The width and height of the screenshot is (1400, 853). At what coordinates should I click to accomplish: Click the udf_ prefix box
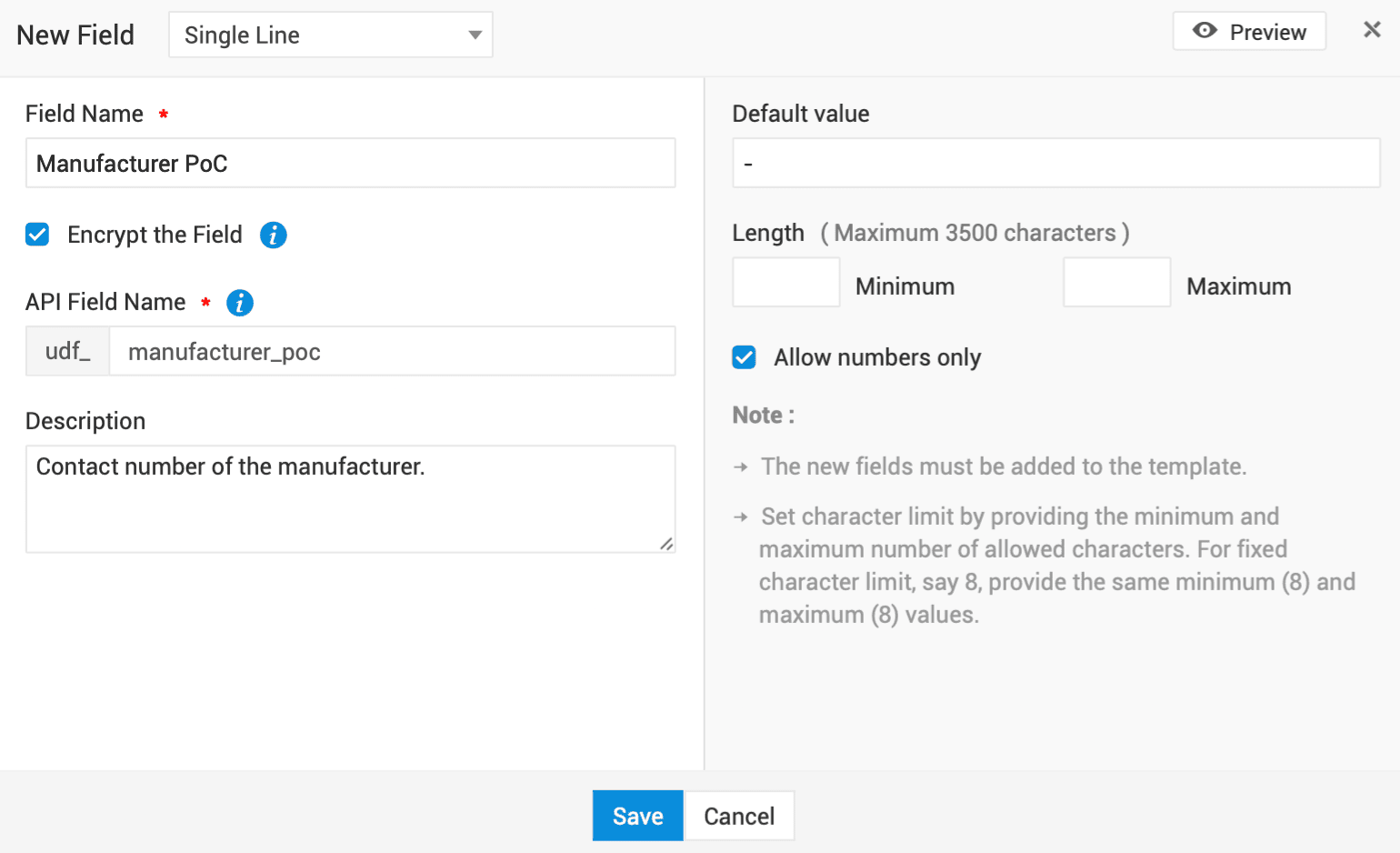68,352
